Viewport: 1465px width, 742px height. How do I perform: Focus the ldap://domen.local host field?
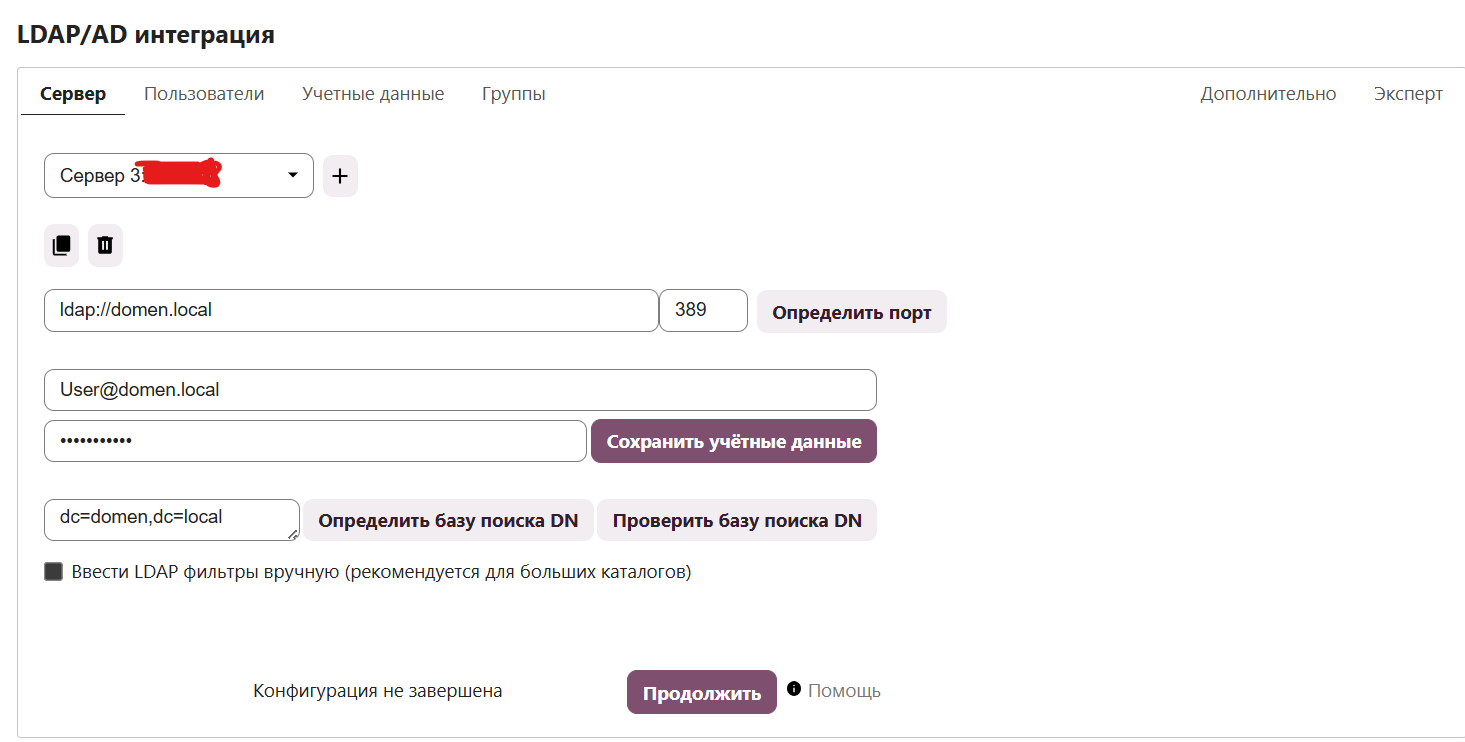[350, 310]
